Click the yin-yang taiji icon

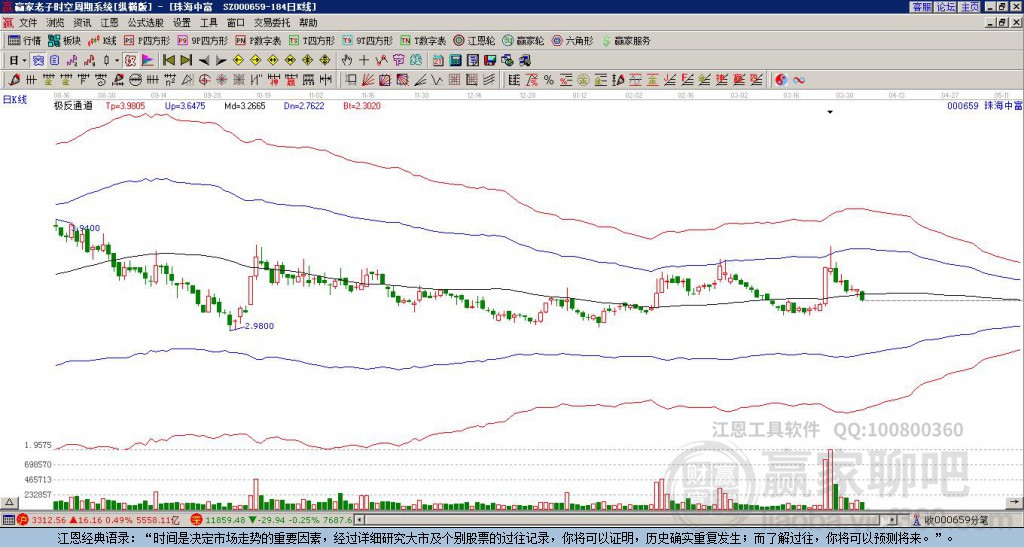point(782,80)
